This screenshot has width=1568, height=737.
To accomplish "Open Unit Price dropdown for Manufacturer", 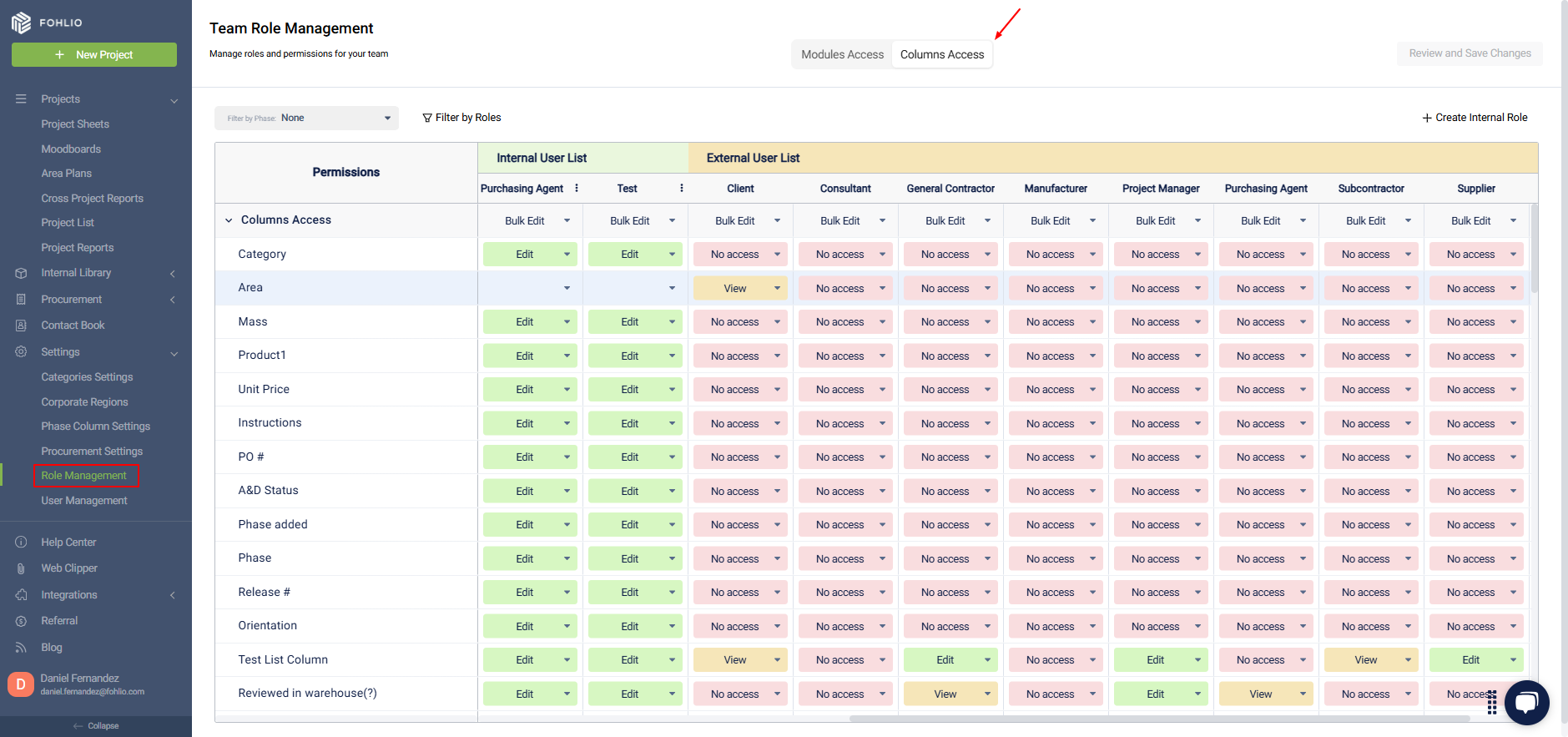I will click(x=1056, y=390).
